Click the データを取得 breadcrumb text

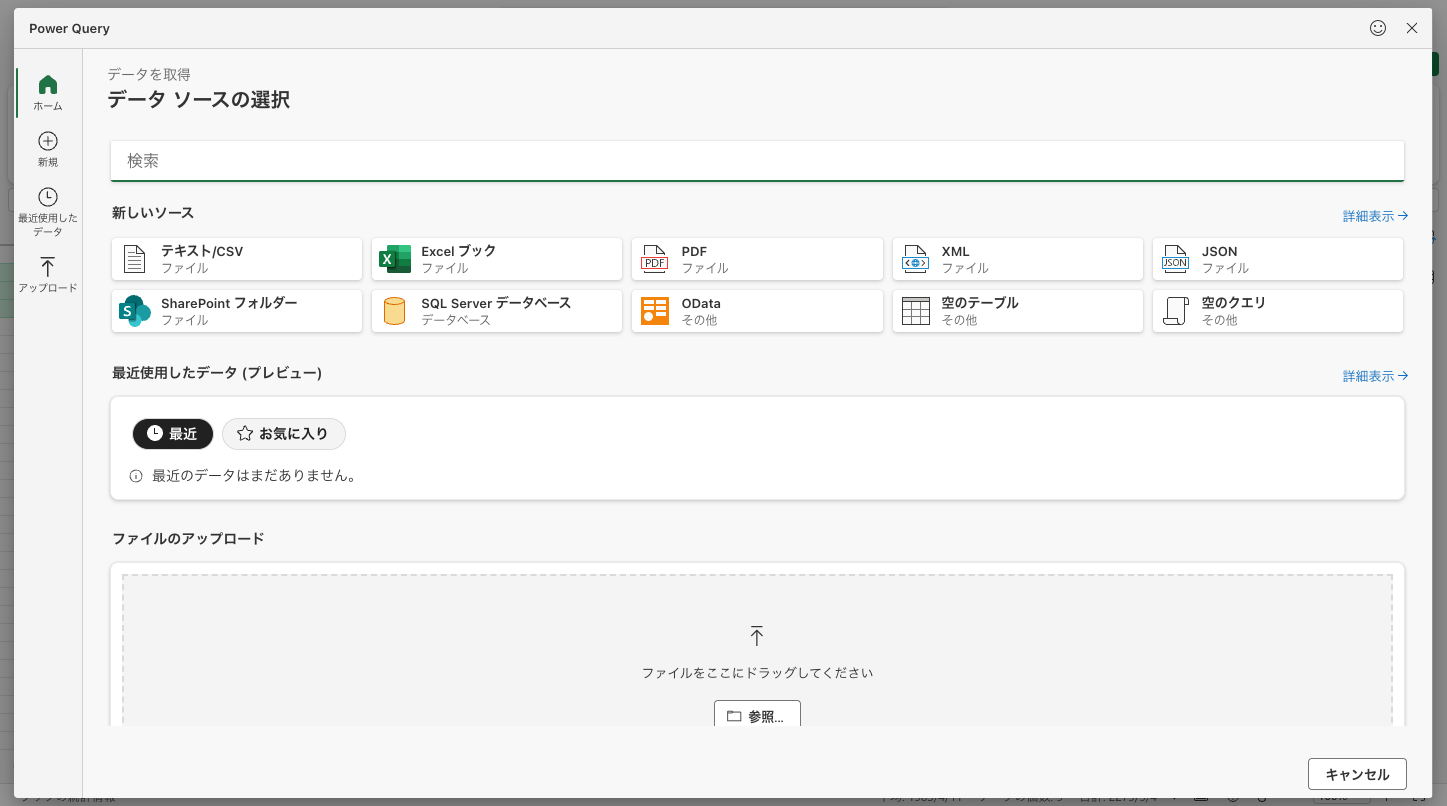[x=149, y=74]
